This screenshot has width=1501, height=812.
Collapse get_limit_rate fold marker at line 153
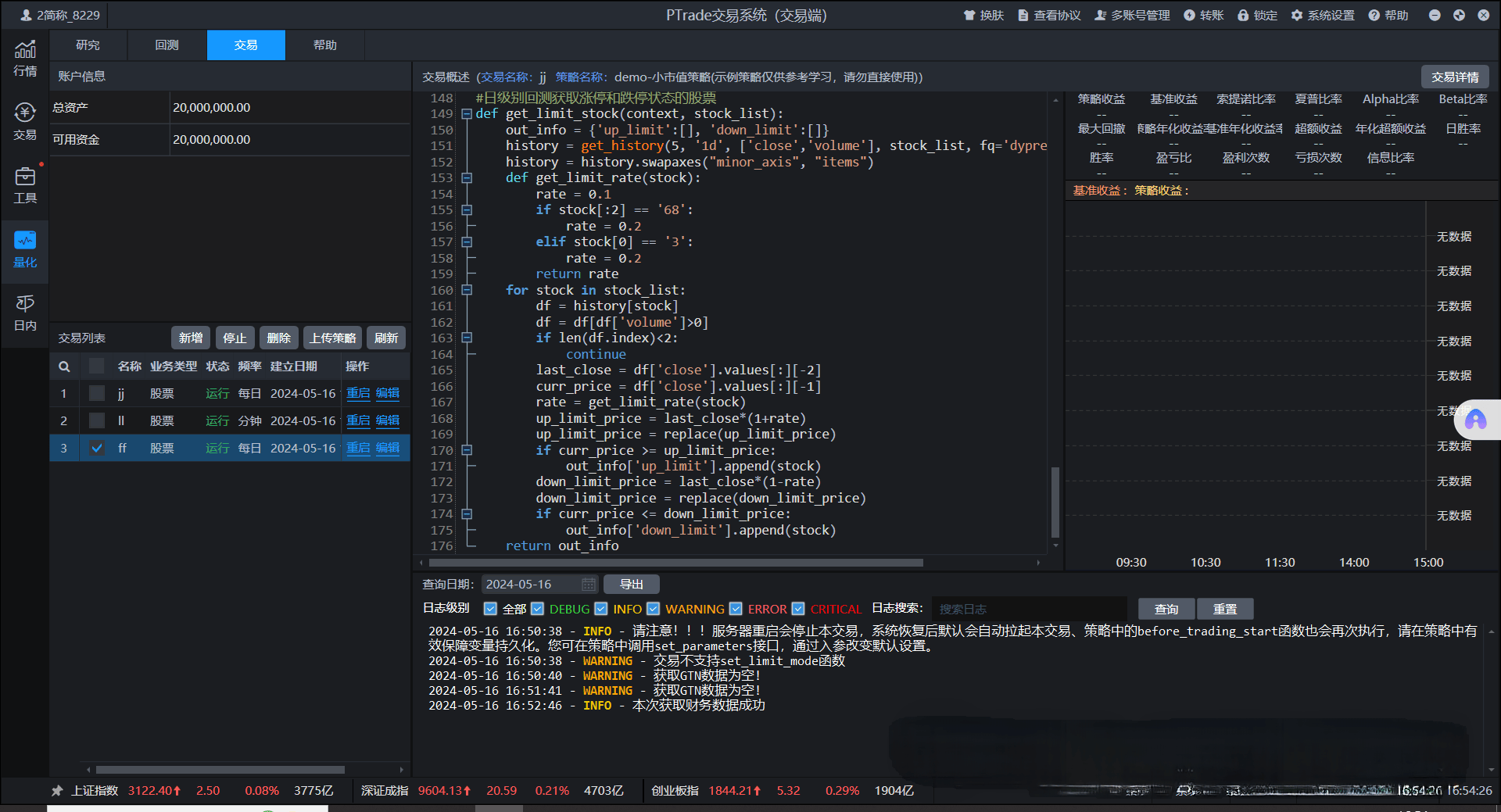pyautogui.click(x=467, y=178)
